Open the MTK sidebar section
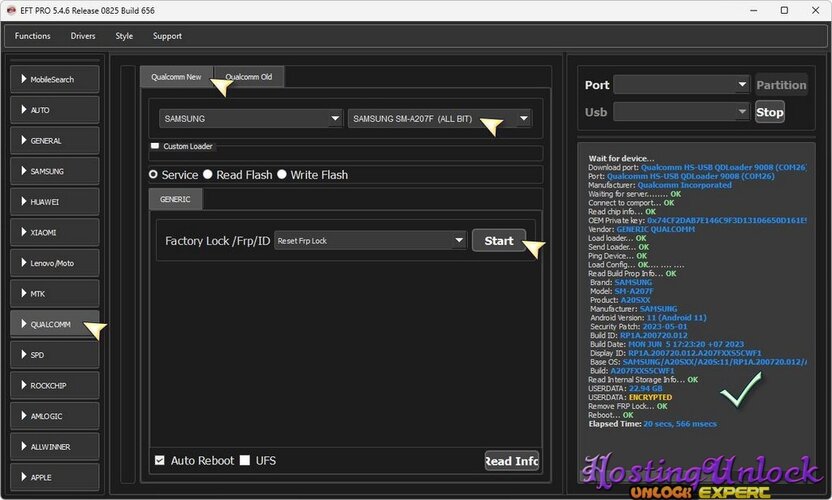The width and height of the screenshot is (832, 500). click(x=54, y=294)
